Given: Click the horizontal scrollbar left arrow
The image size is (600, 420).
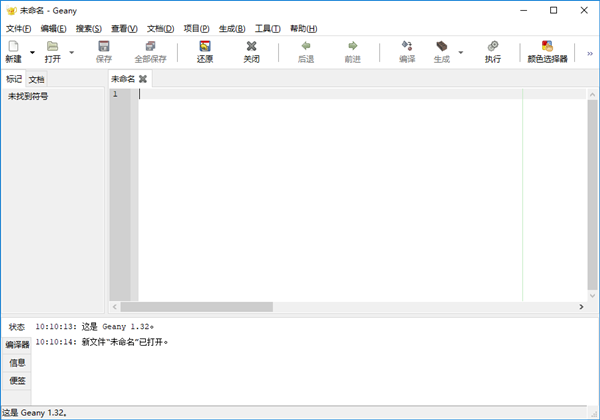Looking at the screenshot, I should click(115, 307).
